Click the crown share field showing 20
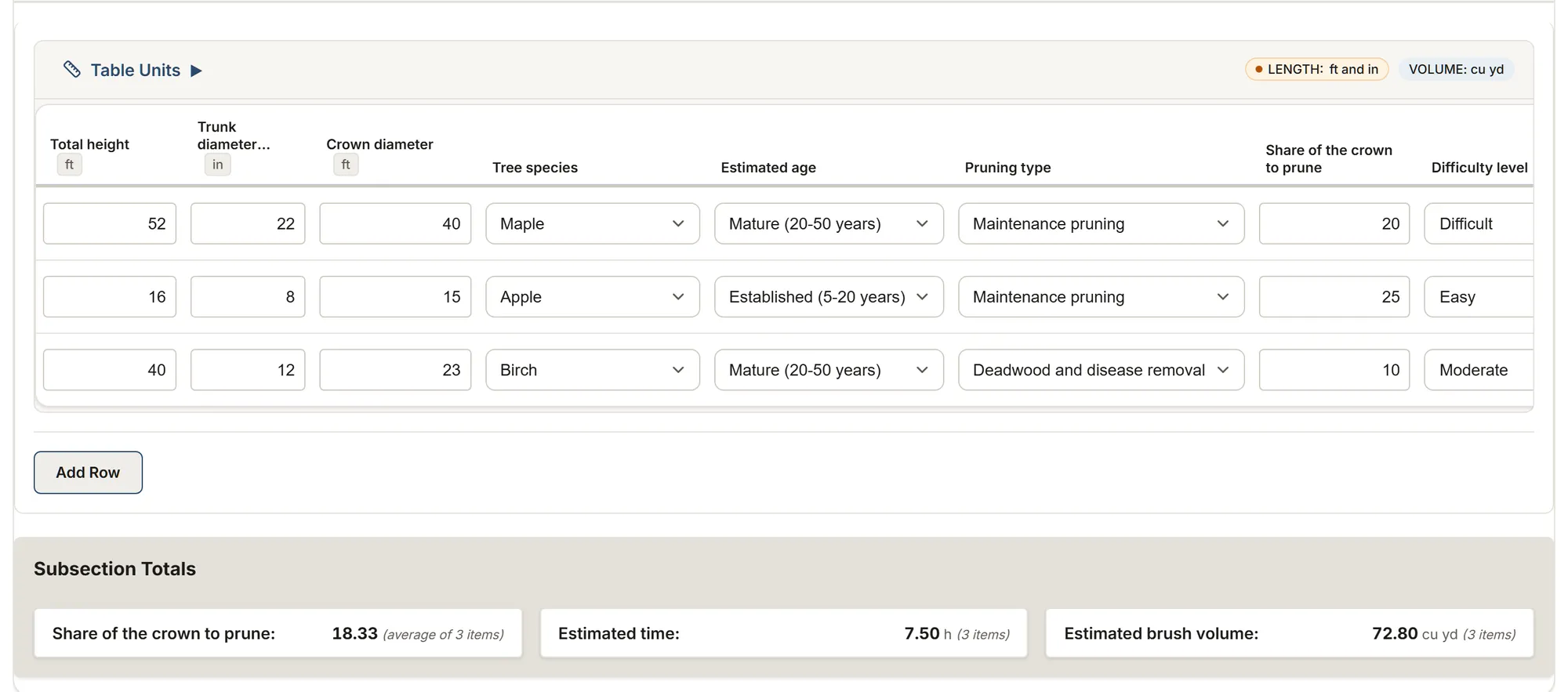The height and width of the screenshot is (692, 1568). pos(1334,223)
